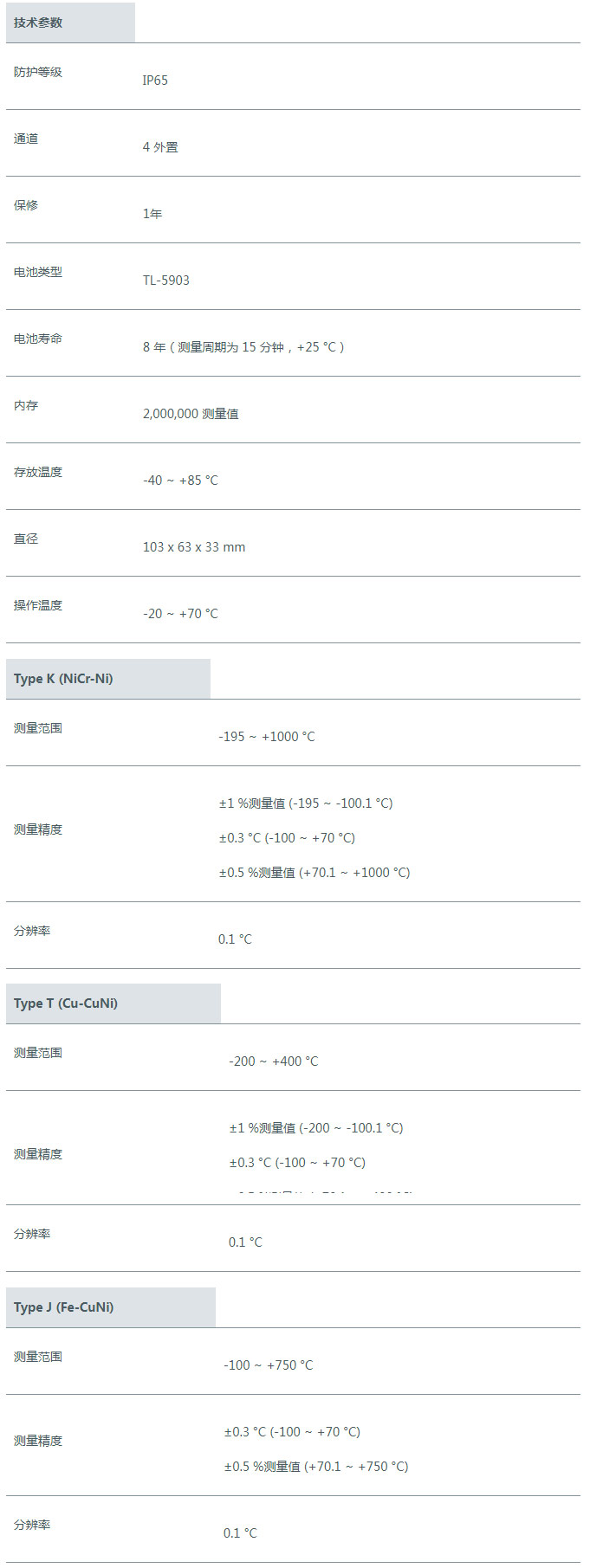Click the IP65 protection rating value
This screenshot has width=590, height=1568.
pos(155,81)
